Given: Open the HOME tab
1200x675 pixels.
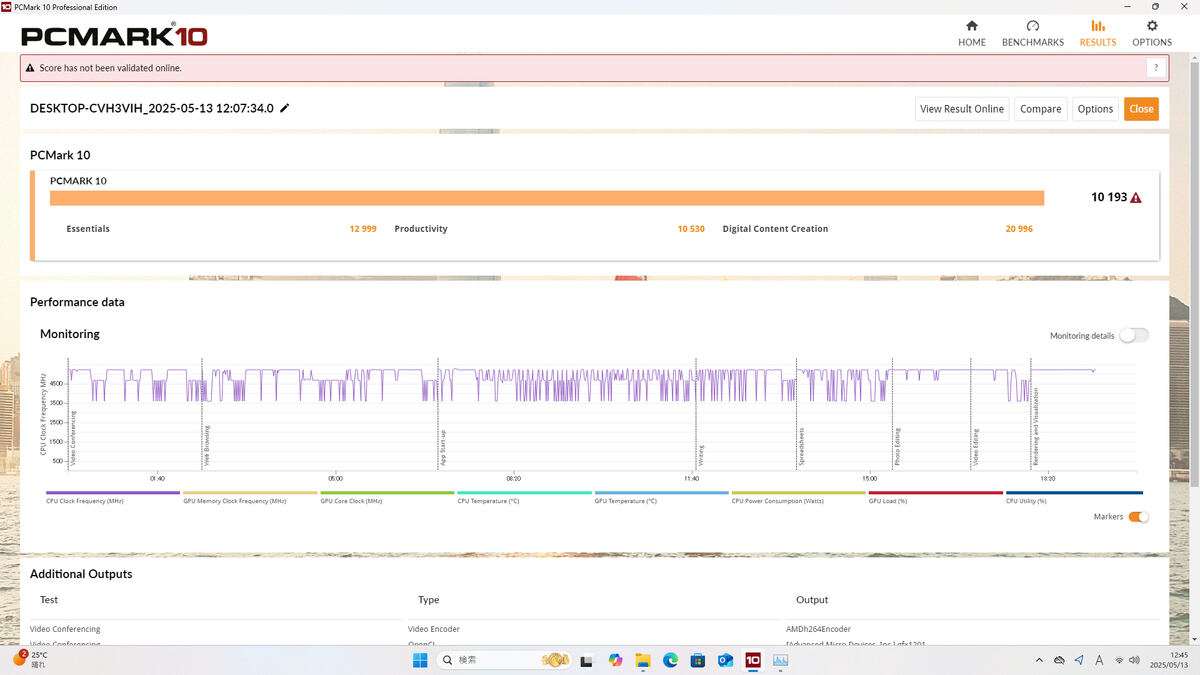Looking at the screenshot, I should [x=971, y=33].
